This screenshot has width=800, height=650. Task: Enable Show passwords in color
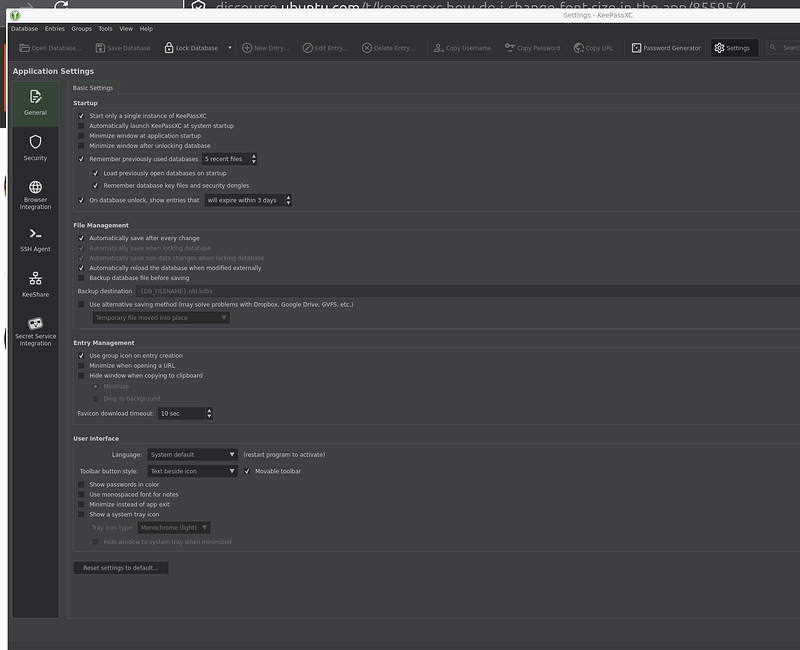[81, 485]
